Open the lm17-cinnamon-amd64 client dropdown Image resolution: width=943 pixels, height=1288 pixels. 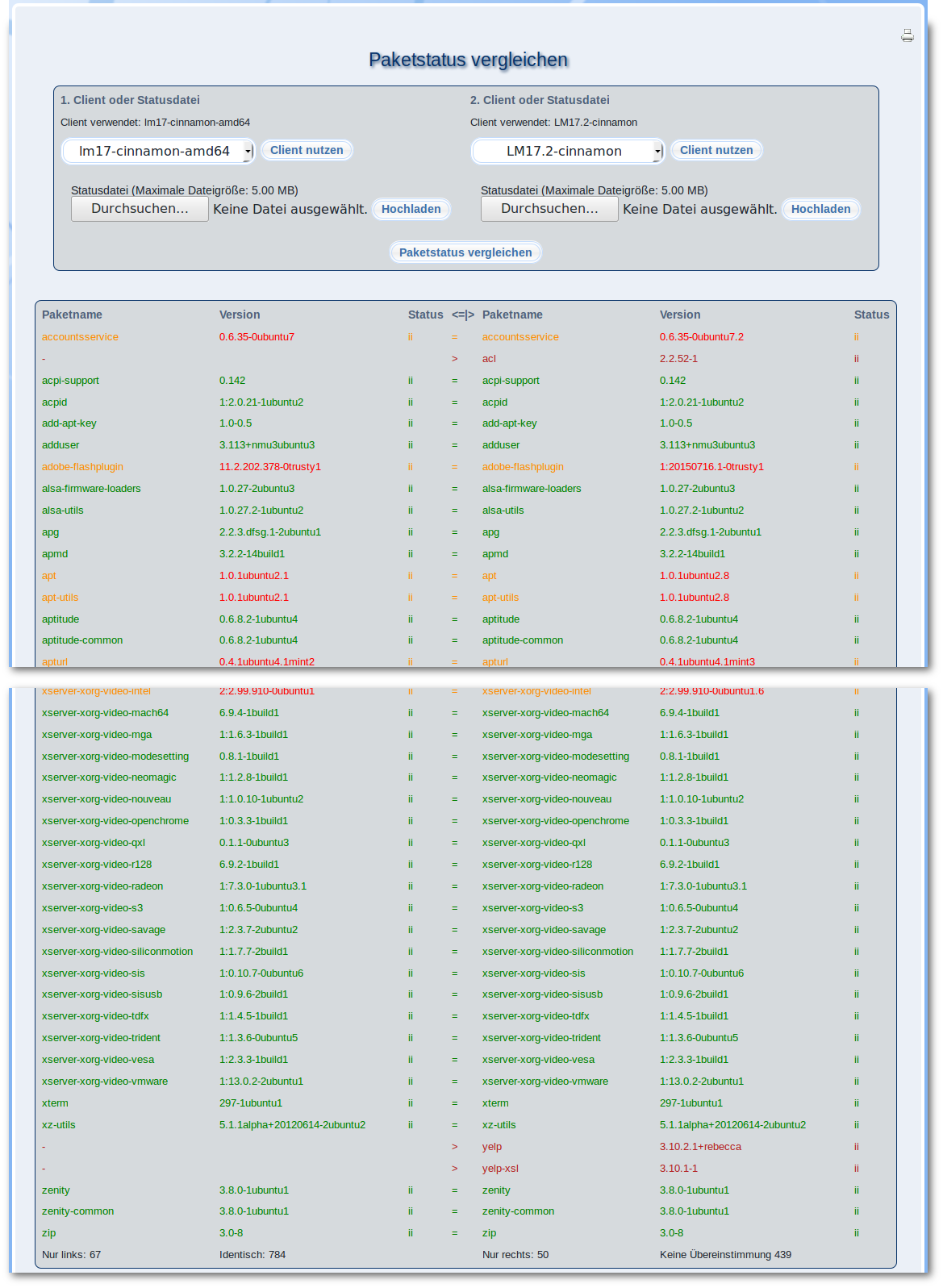[x=158, y=151]
